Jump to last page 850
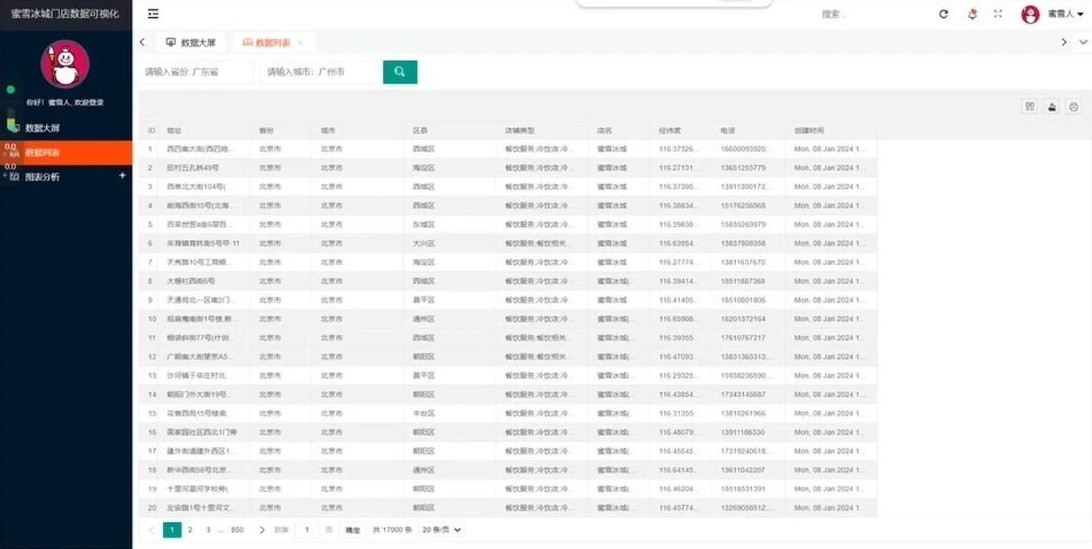Image resolution: width=1092 pixels, height=549 pixels. pos(237,530)
